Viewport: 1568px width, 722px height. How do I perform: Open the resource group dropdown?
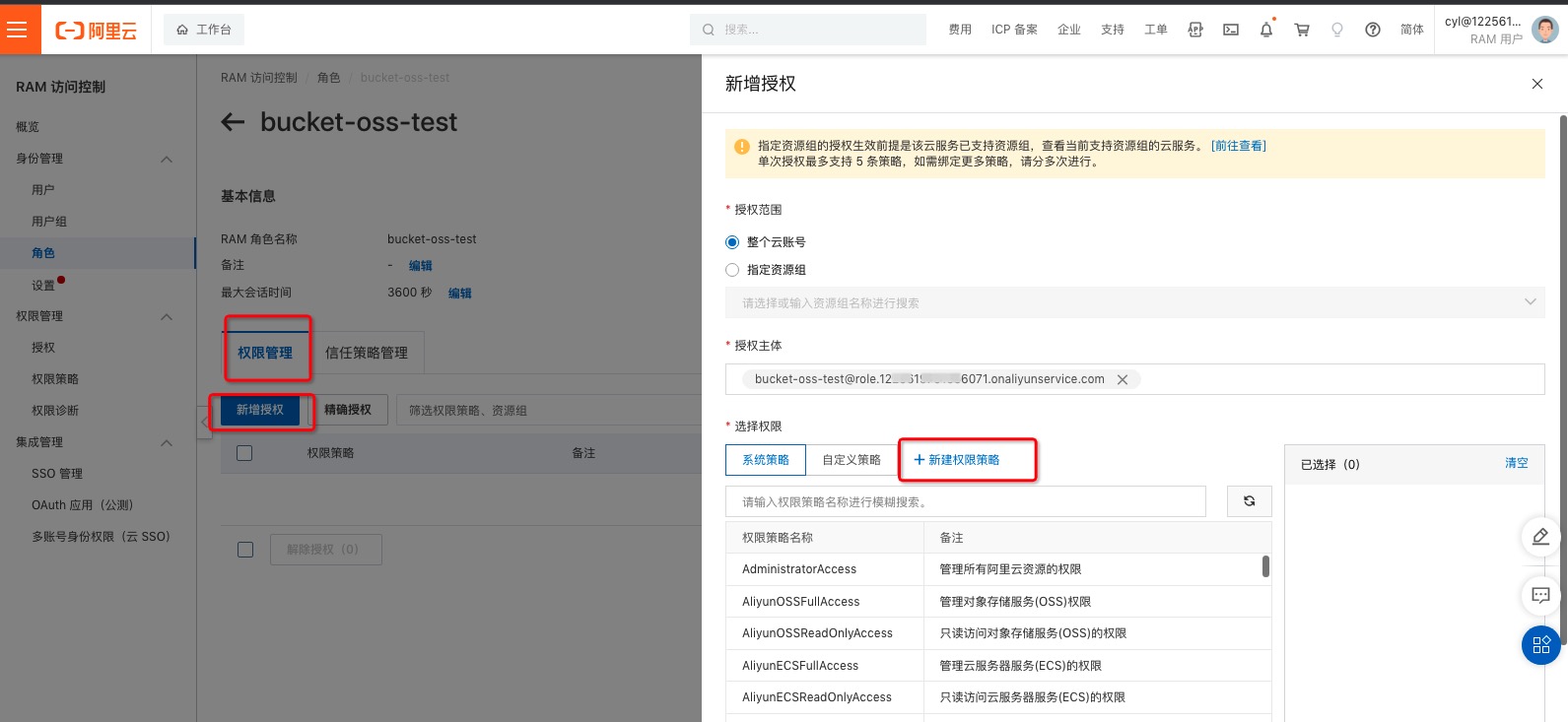(1135, 302)
